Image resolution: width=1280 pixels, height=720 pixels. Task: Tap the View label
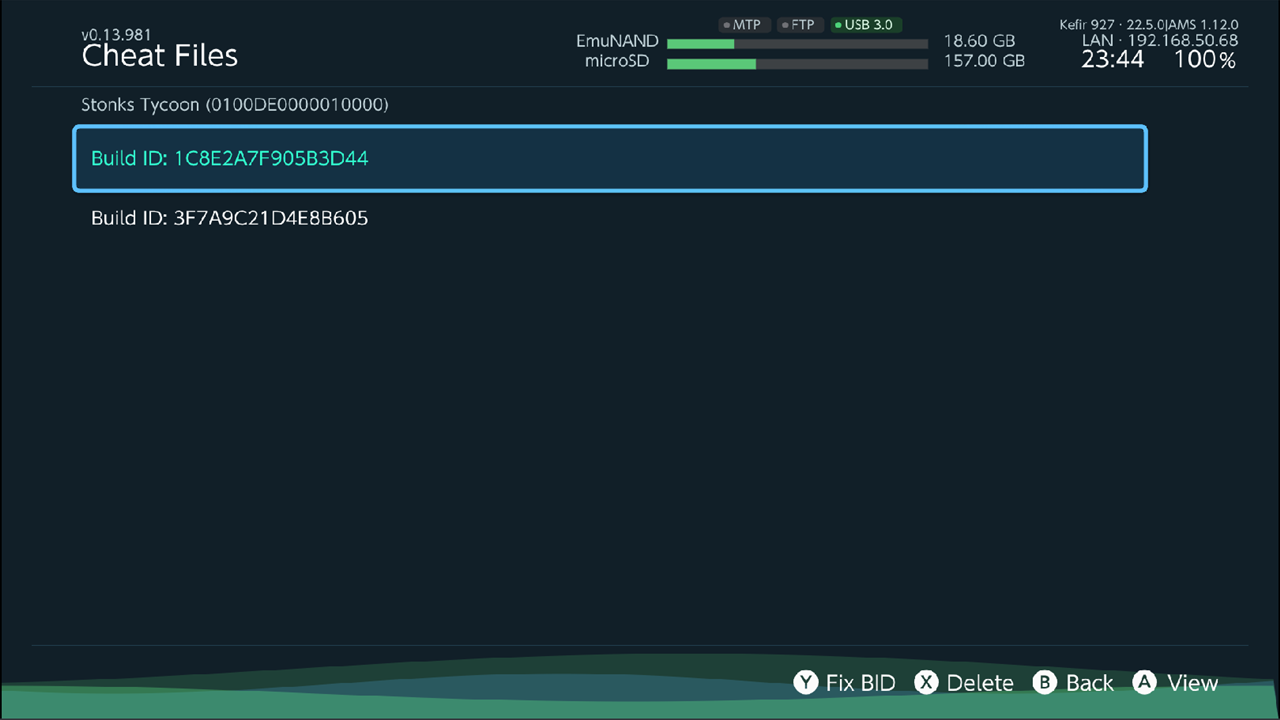coord(1193,683)
